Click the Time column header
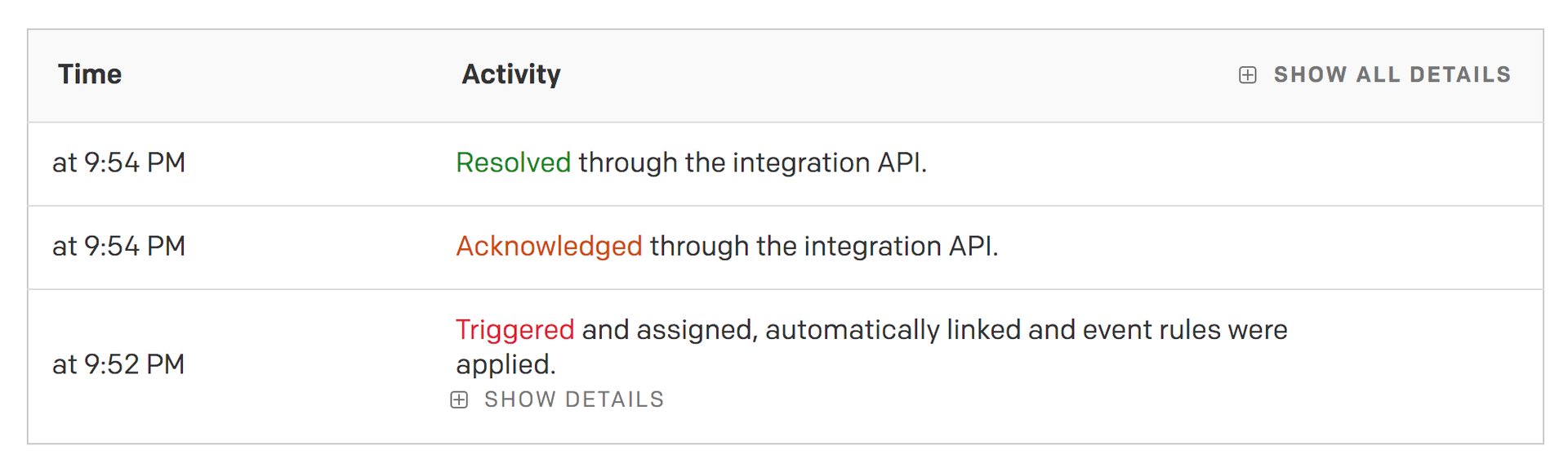The width and height of the screenshot is (1568, 473). pyautogui.click(x=90, y=74)
